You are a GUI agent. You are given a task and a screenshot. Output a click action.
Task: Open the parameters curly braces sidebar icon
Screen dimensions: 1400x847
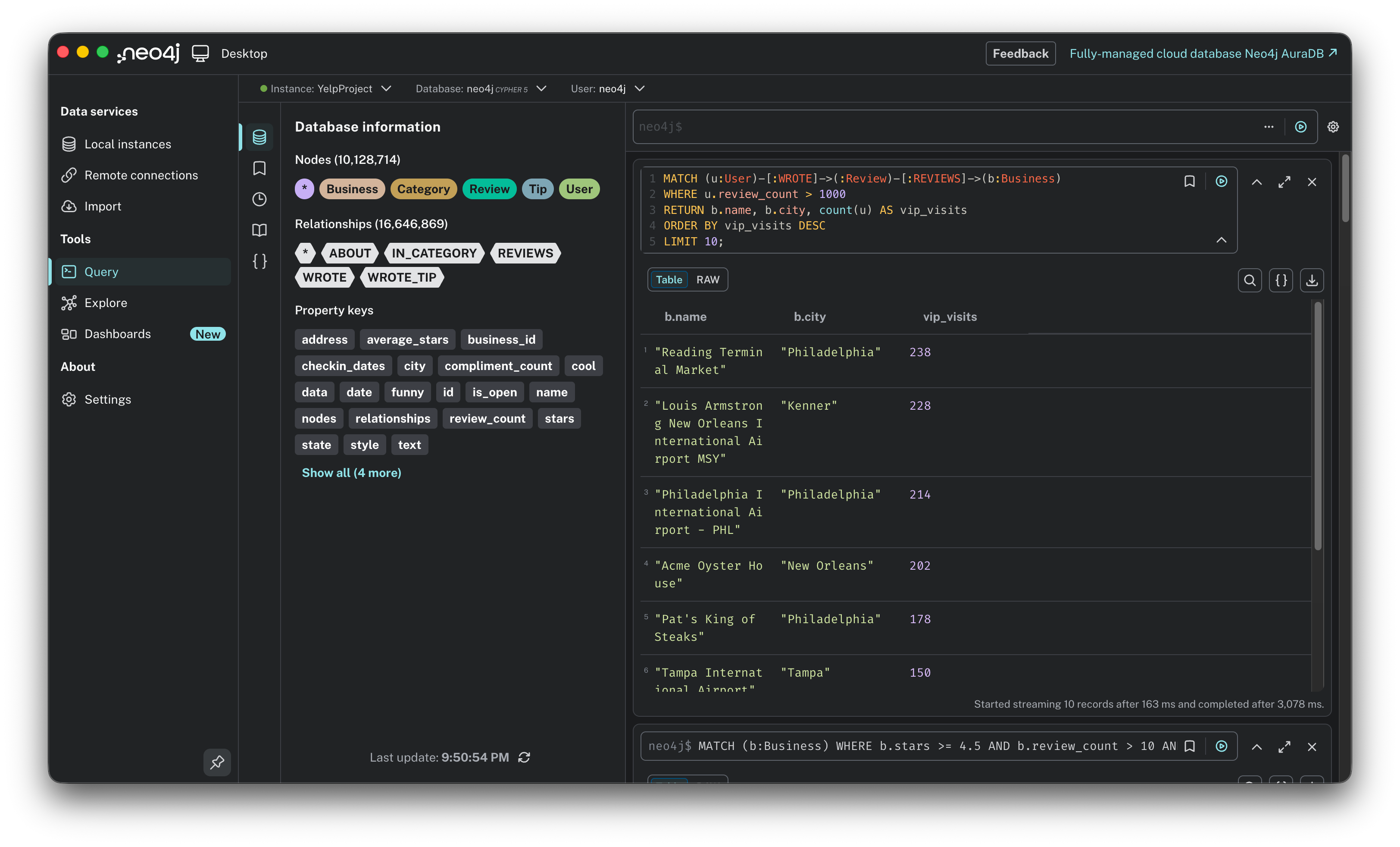259,261
